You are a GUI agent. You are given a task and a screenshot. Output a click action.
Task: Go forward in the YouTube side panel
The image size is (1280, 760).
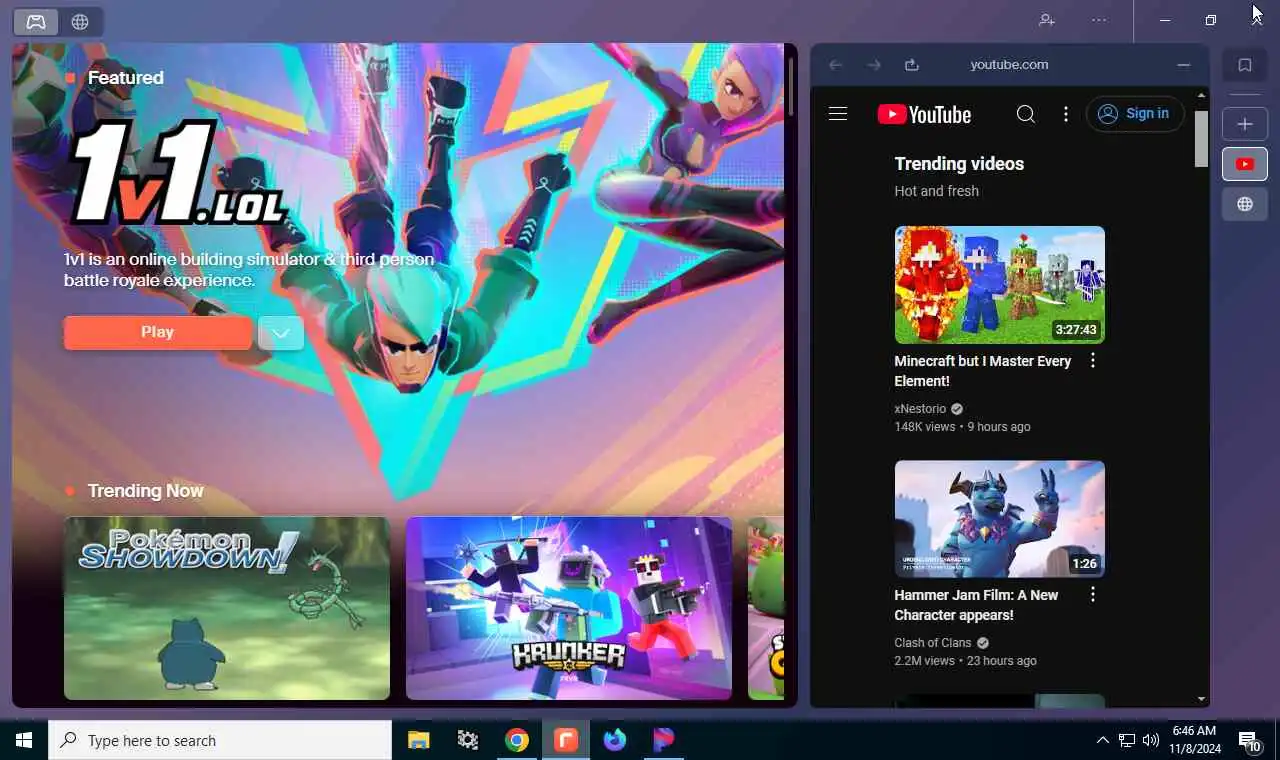point(874,65)
